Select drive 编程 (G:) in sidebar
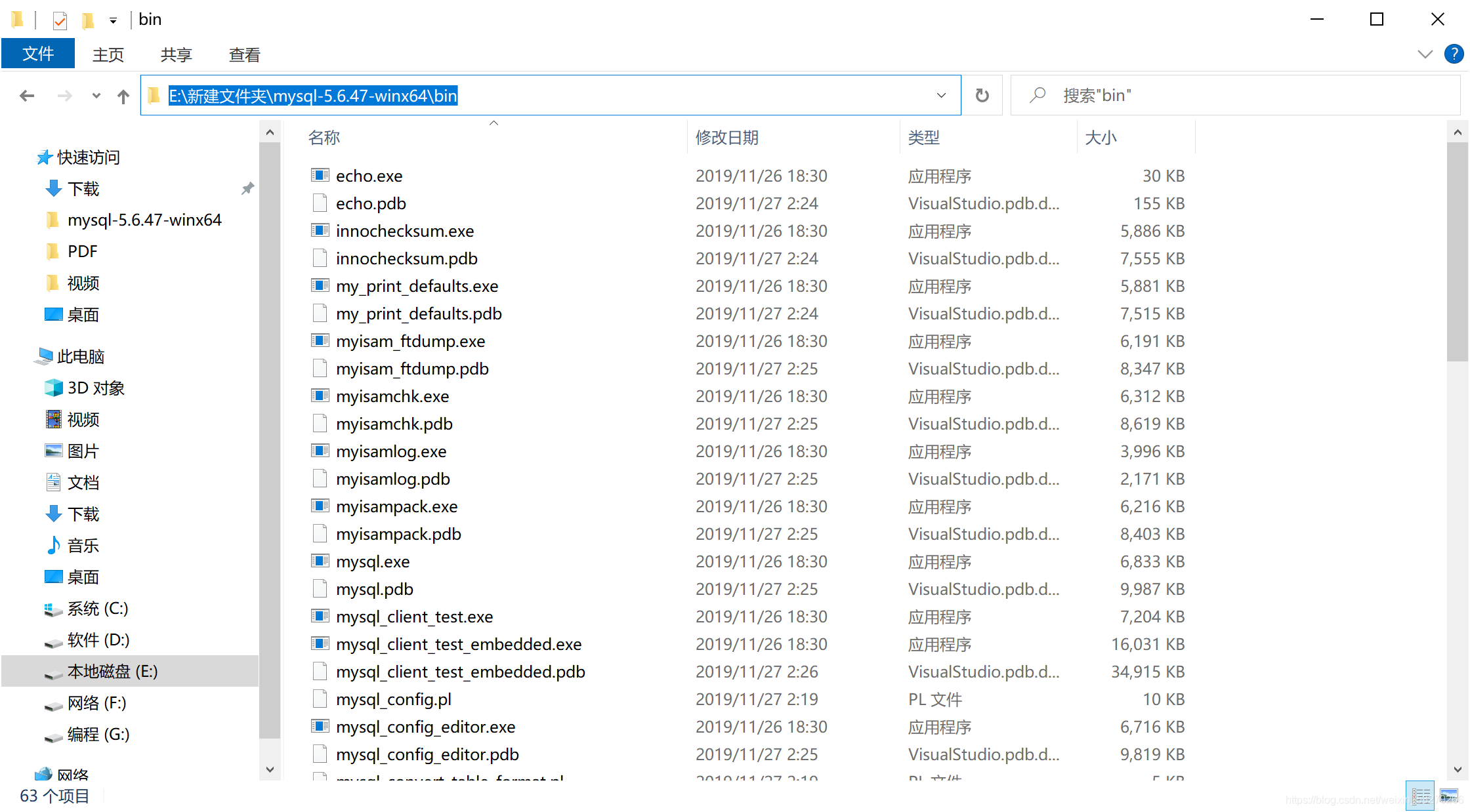 pos(98,735)
